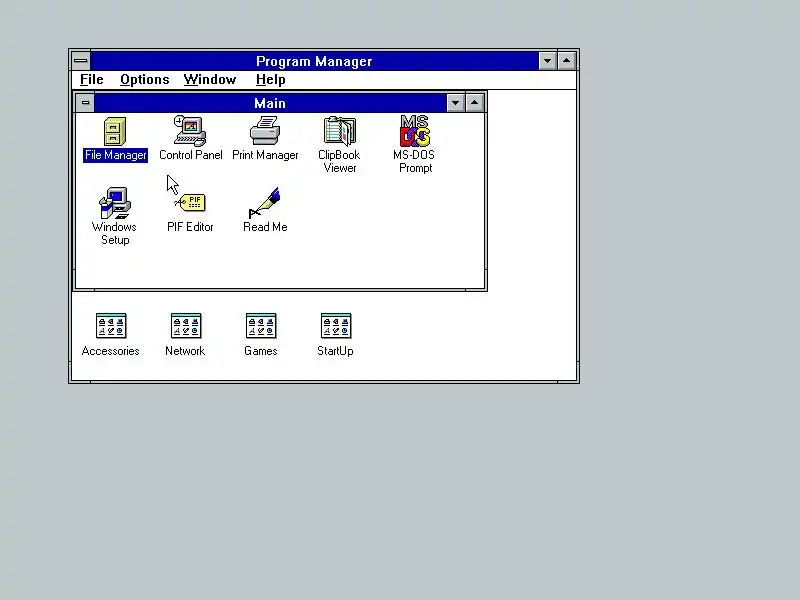Minimize the Program Manager window

[547, 61]
